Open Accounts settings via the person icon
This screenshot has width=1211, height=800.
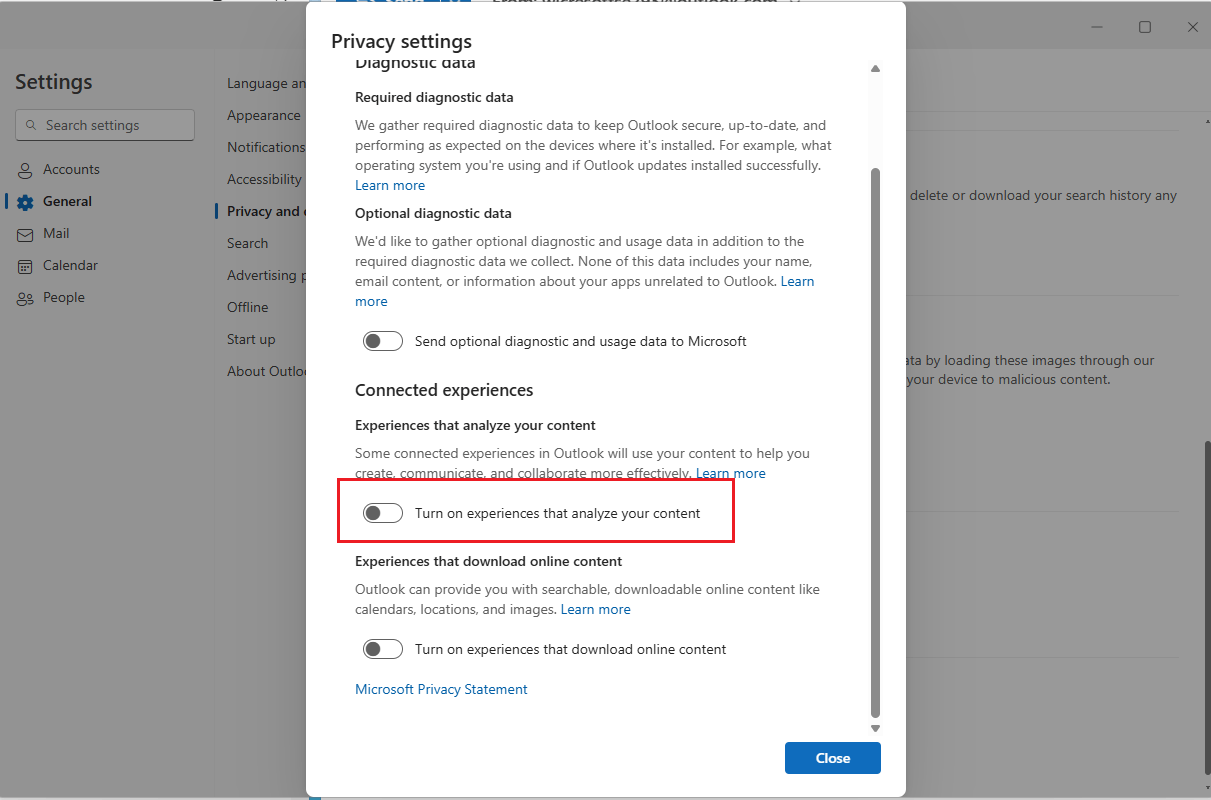24,169
